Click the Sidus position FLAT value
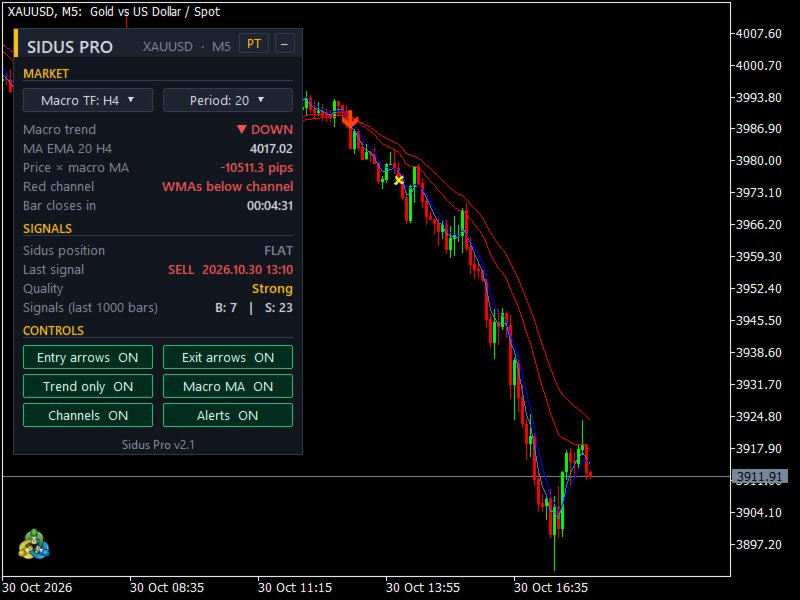Screen dimensions: 800x600 [278, 251]
